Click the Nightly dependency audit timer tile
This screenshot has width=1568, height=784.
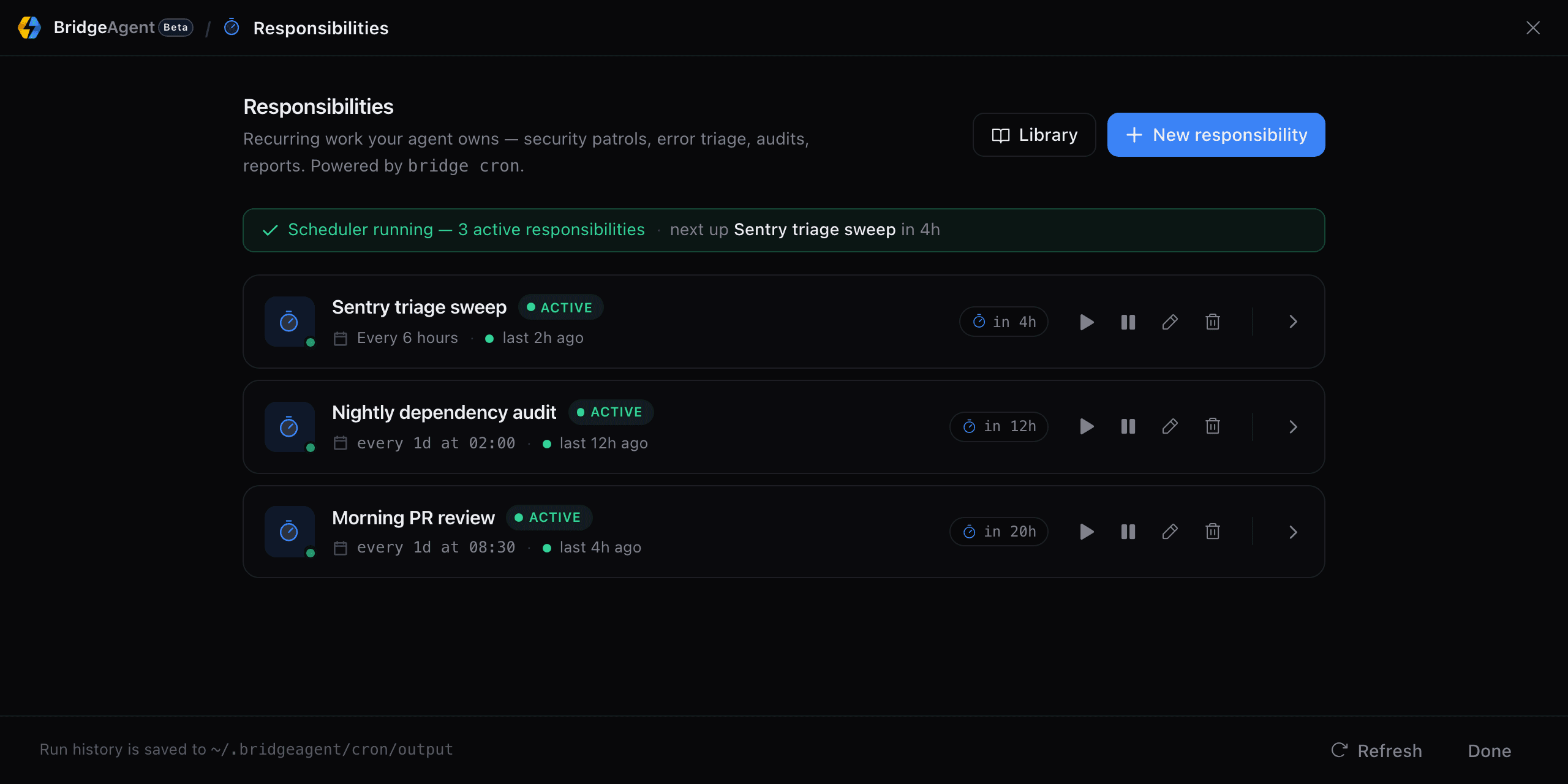[290, 427]
